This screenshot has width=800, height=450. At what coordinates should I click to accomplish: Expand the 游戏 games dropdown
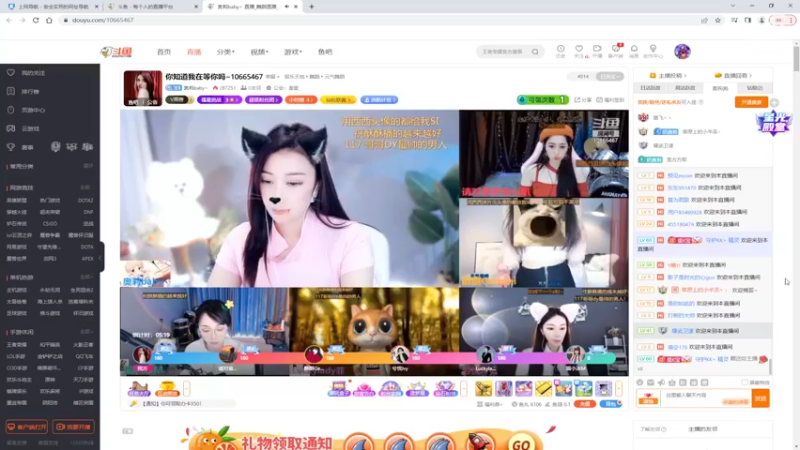(x=293, y=52)
